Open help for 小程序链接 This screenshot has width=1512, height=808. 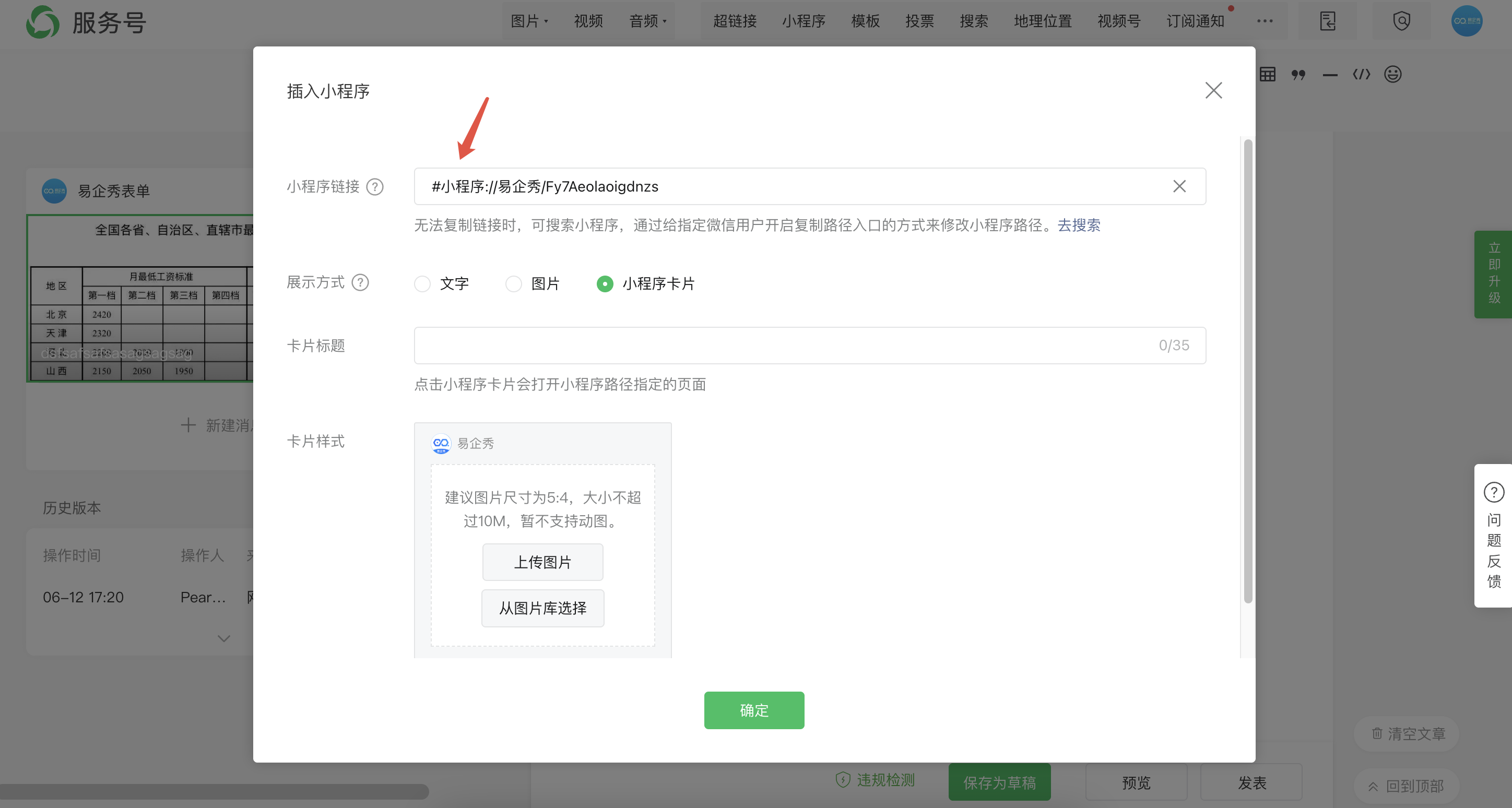coord(374,186)
